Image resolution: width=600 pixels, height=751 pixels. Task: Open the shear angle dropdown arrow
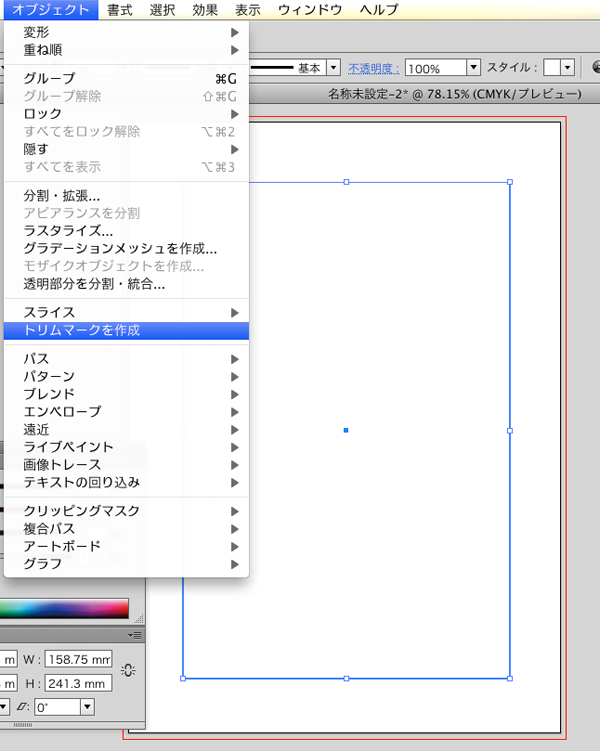pos(87,707)
